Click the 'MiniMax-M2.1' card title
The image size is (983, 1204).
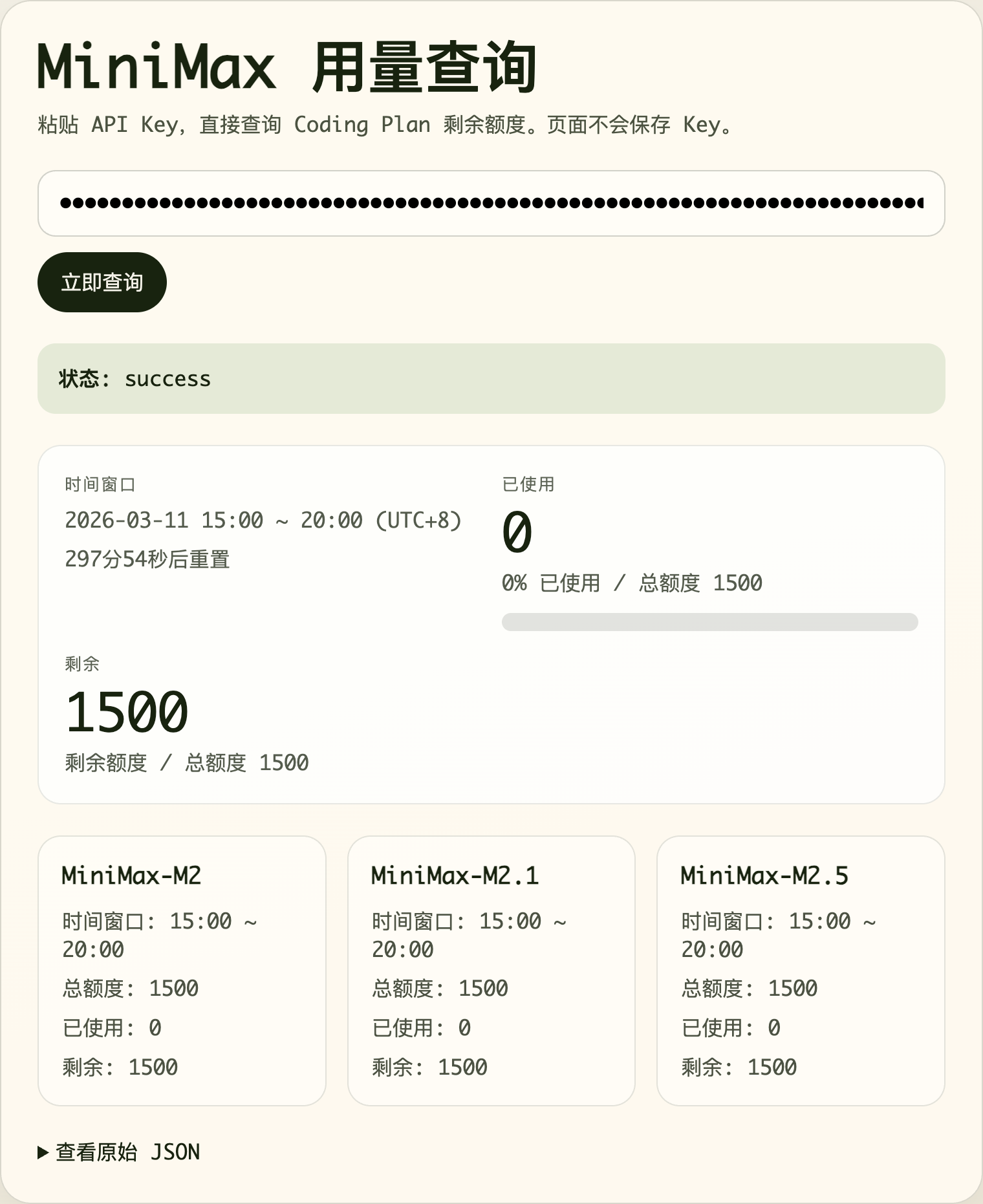pyautogui.click(x=455, y=876)
